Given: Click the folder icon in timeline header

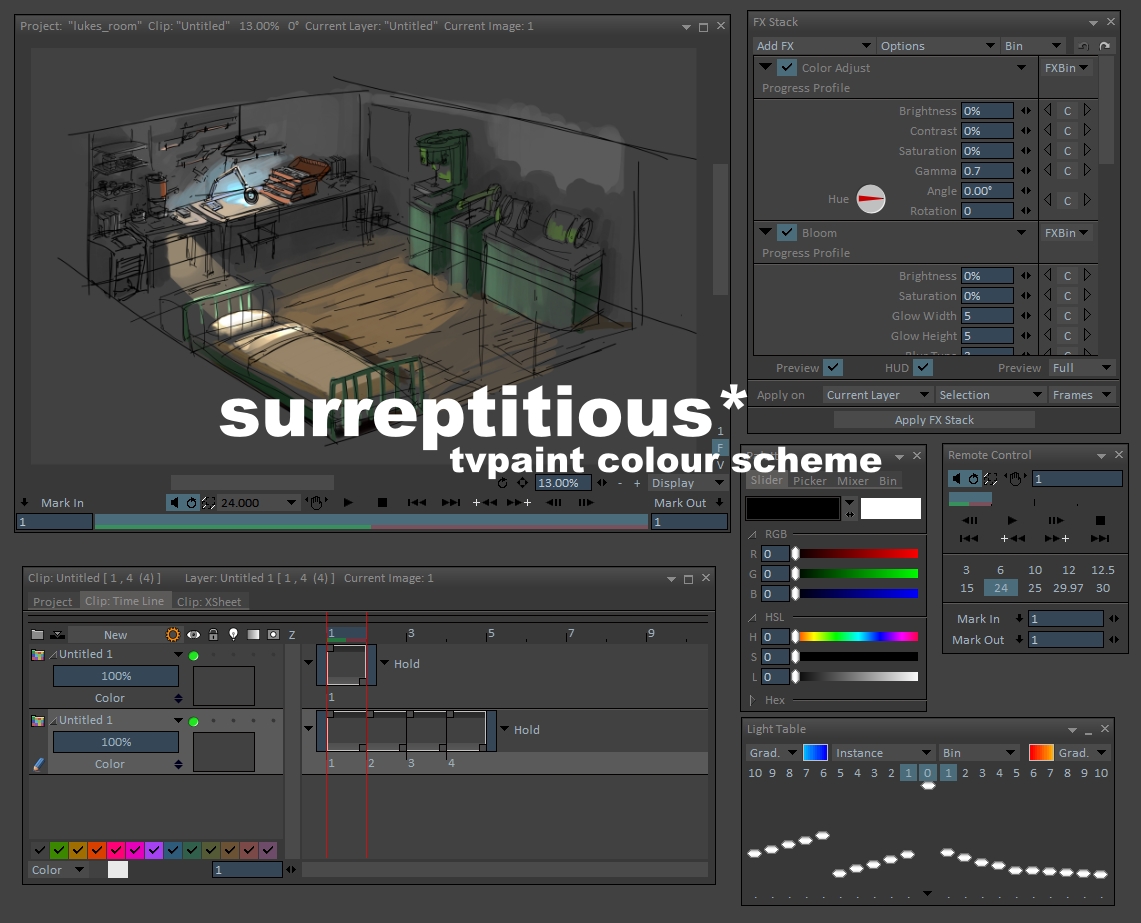Looking at the screenshot, I should pos(37,635).
